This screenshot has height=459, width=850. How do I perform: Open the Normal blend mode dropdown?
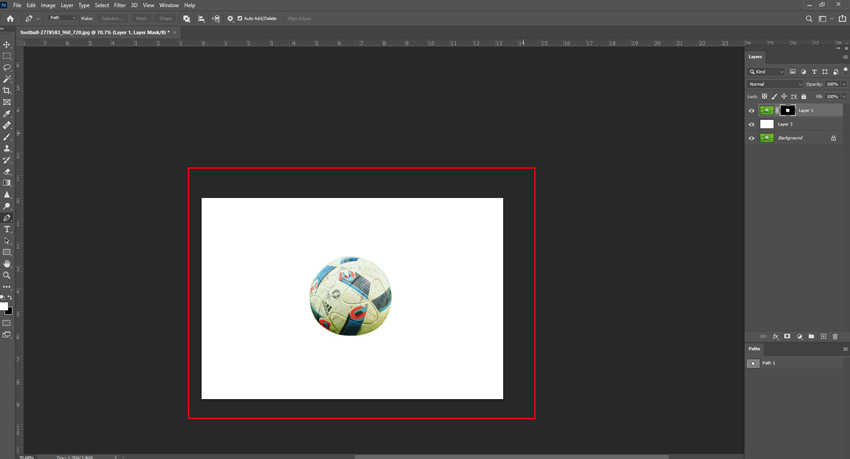click(775, 84)
